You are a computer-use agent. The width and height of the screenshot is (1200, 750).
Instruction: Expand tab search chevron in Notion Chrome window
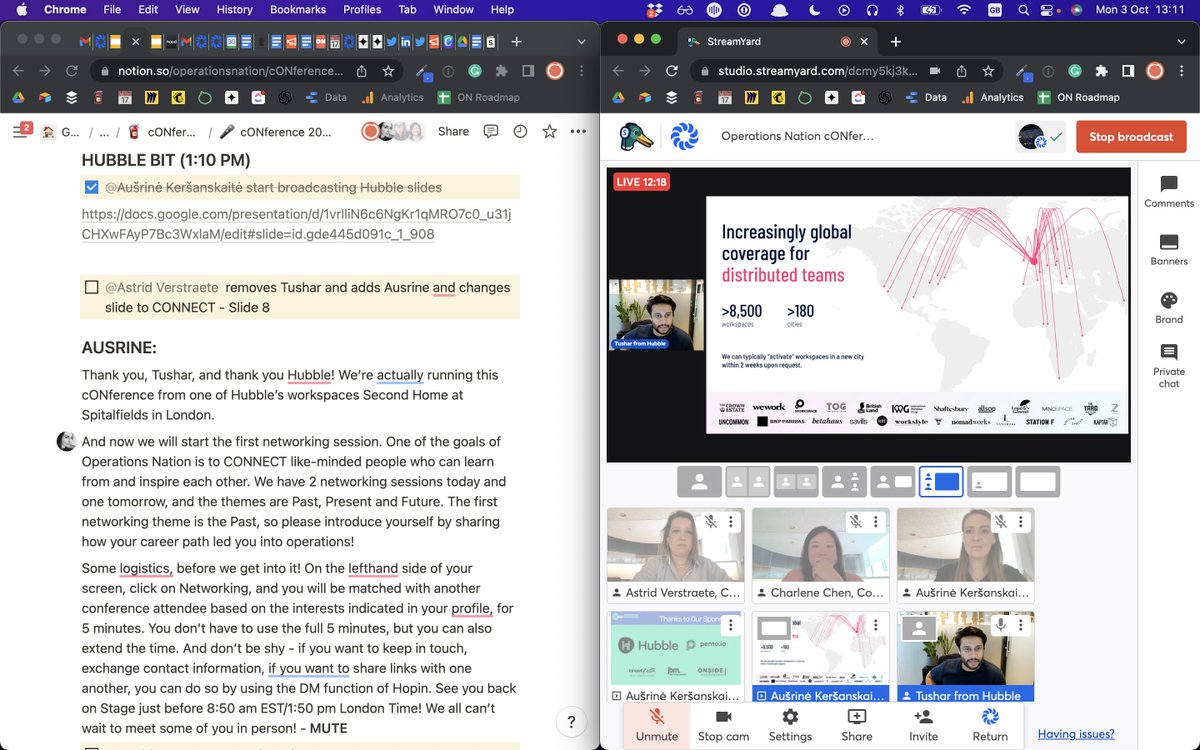(581, 42)
